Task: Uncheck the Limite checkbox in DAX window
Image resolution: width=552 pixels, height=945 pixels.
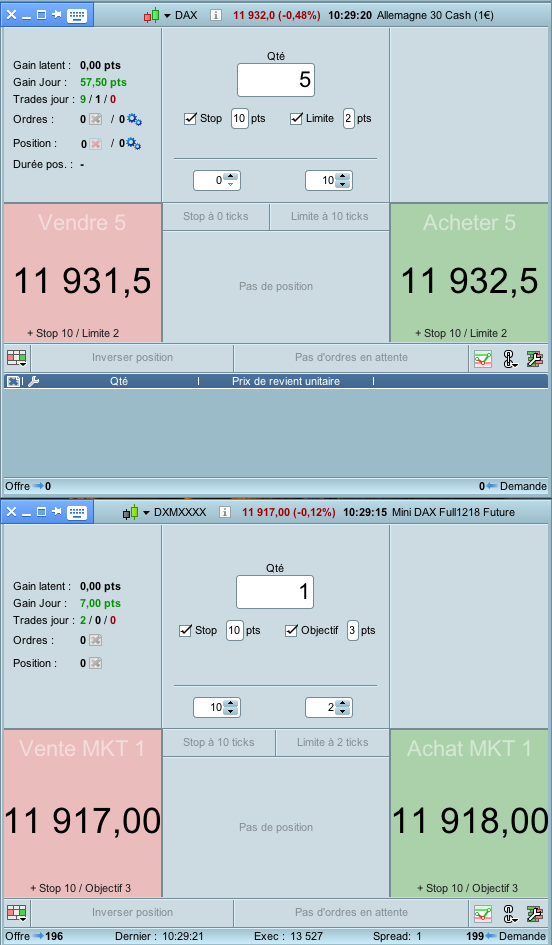Action: click(x=296, y=118)
